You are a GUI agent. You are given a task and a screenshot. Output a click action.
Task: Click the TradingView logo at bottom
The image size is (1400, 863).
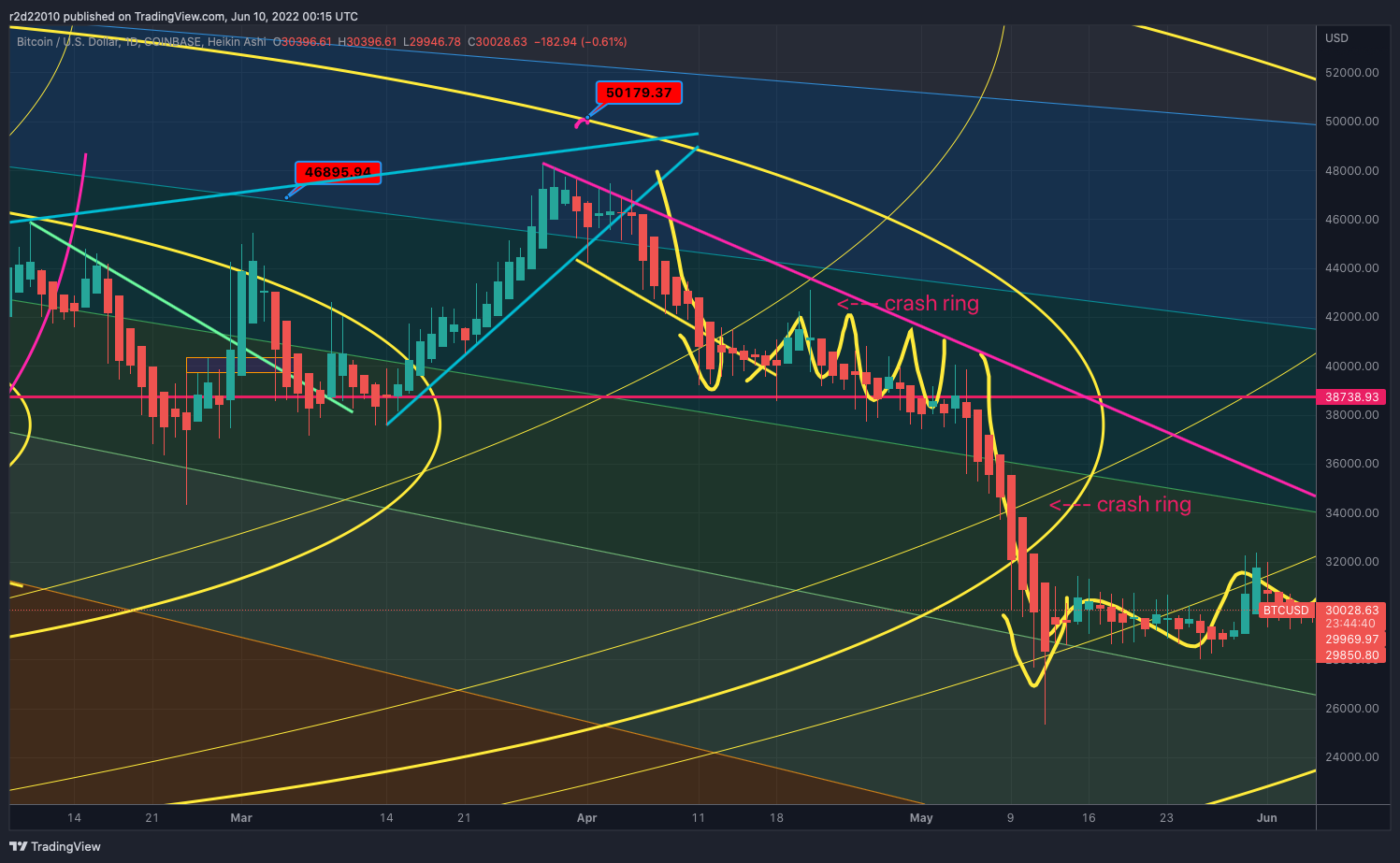click(x=56, y=846)
